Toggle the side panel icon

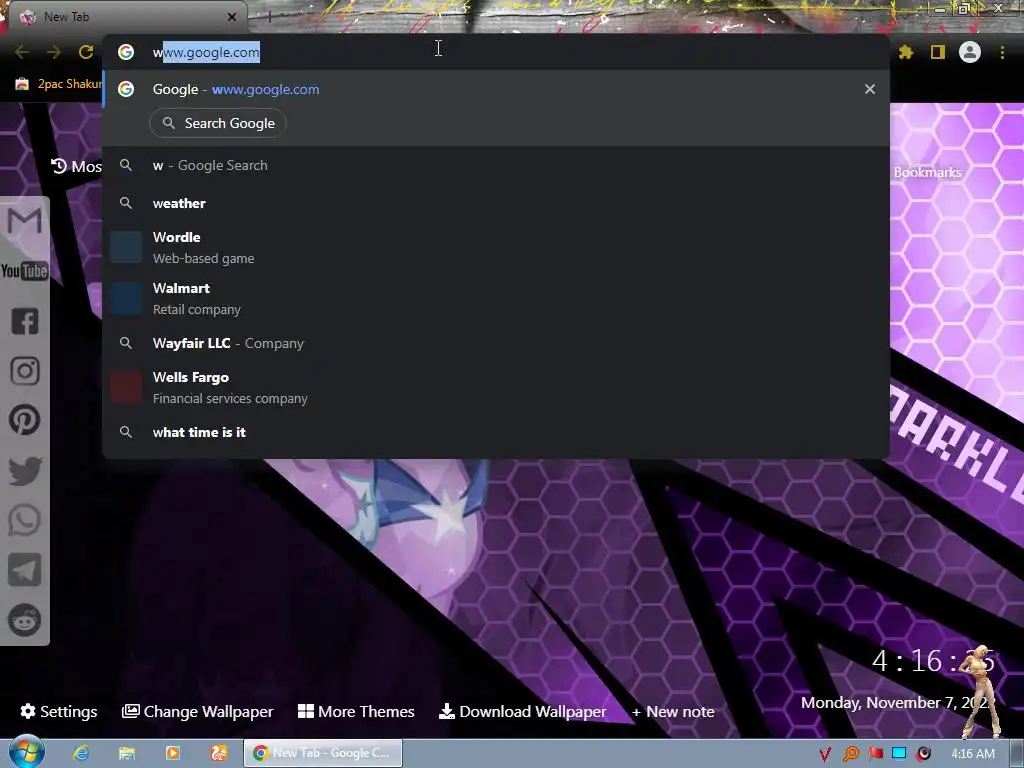click(938, 52)
